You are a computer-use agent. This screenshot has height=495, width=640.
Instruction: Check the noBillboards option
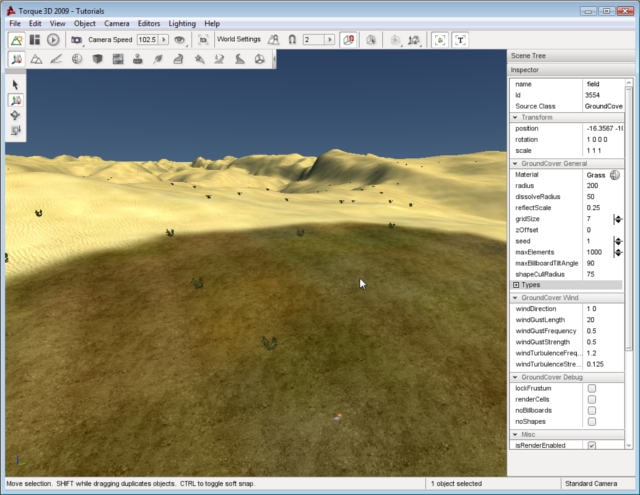click(x=592, y=410)
